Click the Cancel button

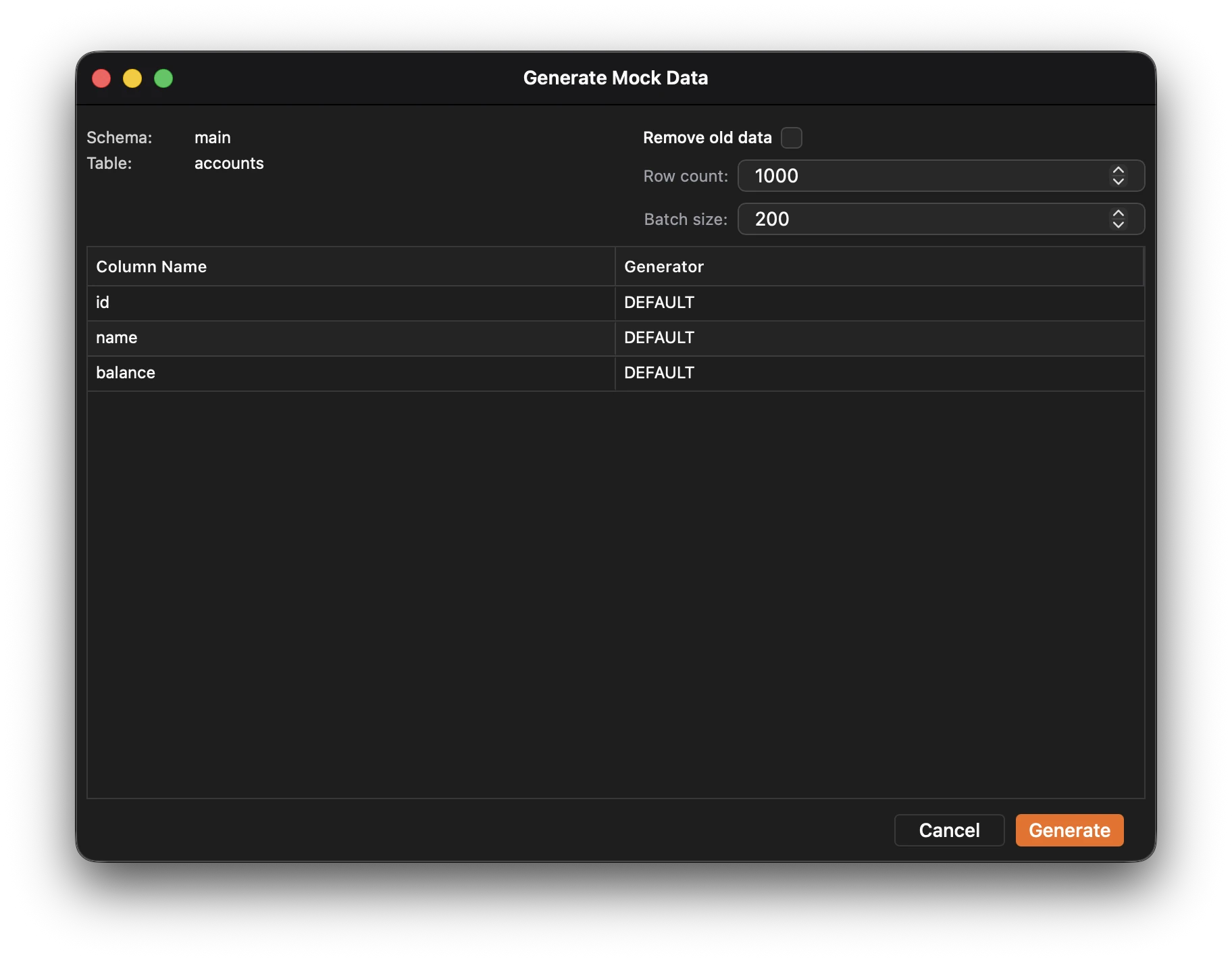[x=949, y=830]
